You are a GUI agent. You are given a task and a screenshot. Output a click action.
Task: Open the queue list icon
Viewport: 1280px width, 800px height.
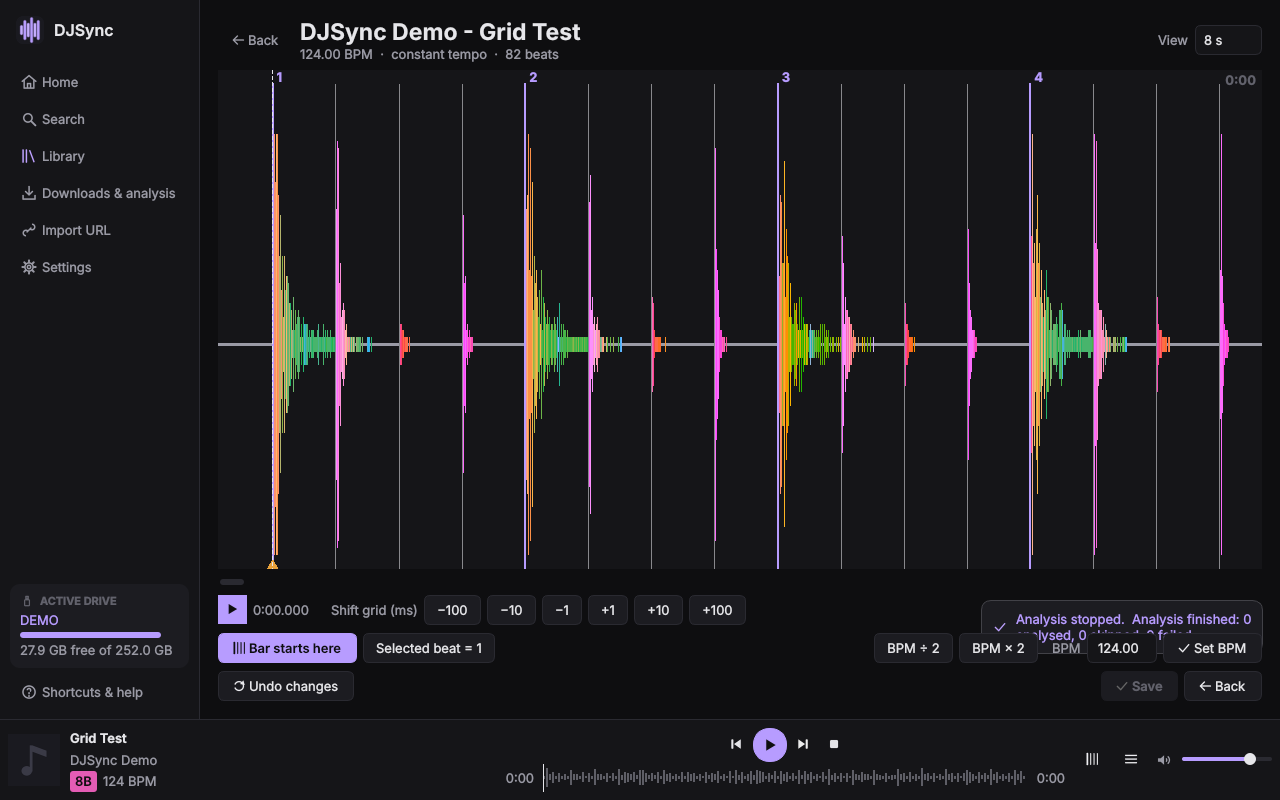tap(1131, 759)
